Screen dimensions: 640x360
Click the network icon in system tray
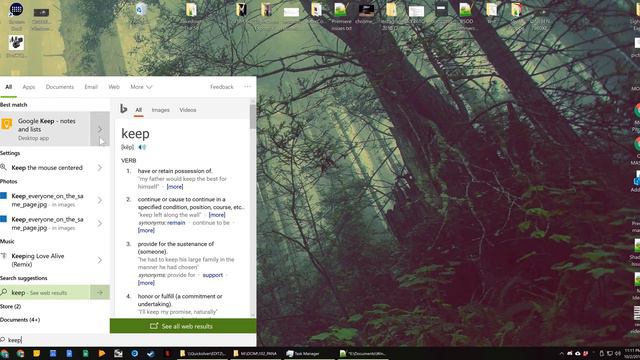pyautogui.click(x=610, y=353)
